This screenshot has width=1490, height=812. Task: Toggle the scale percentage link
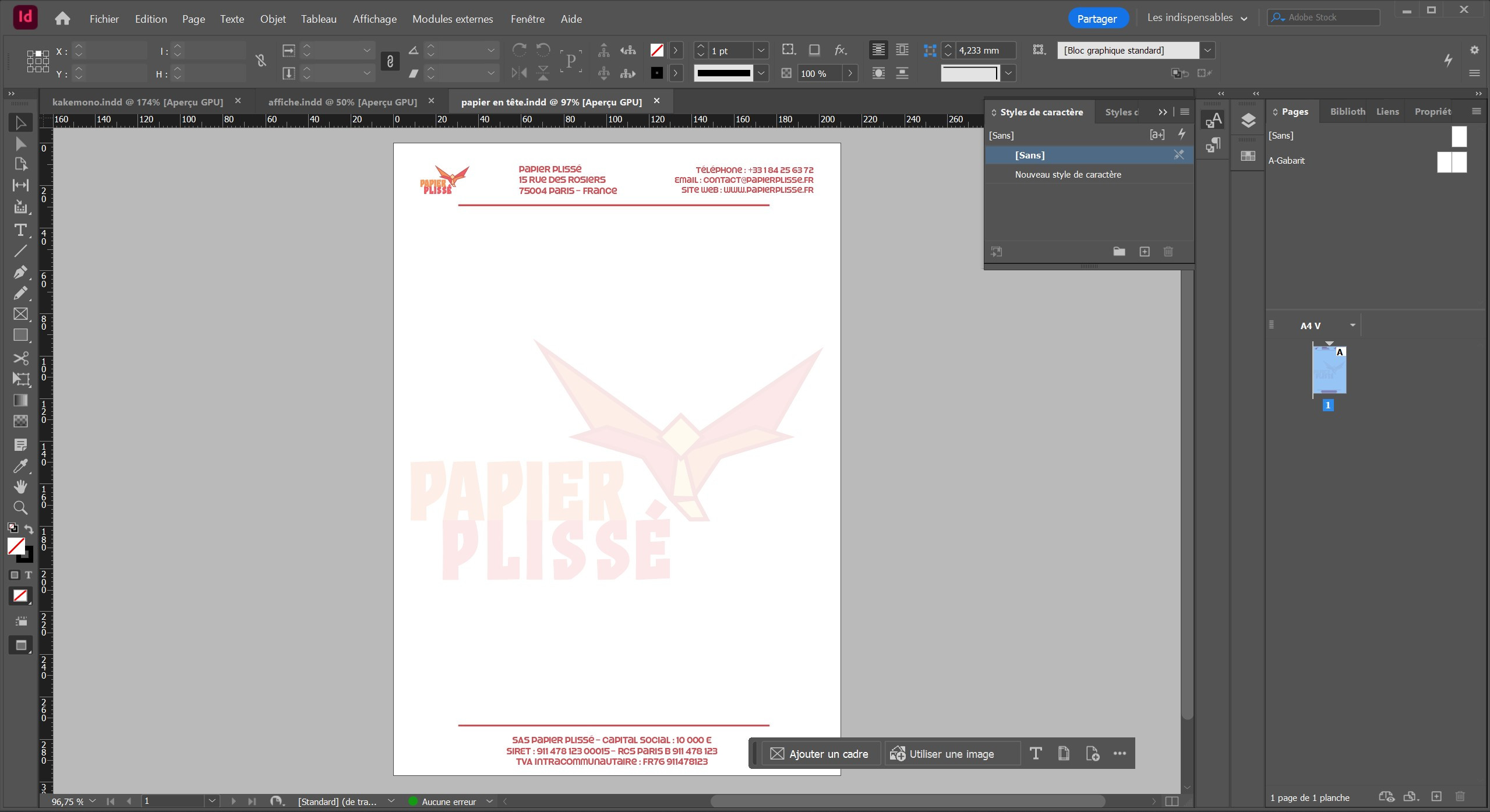[x=390, y=61]
